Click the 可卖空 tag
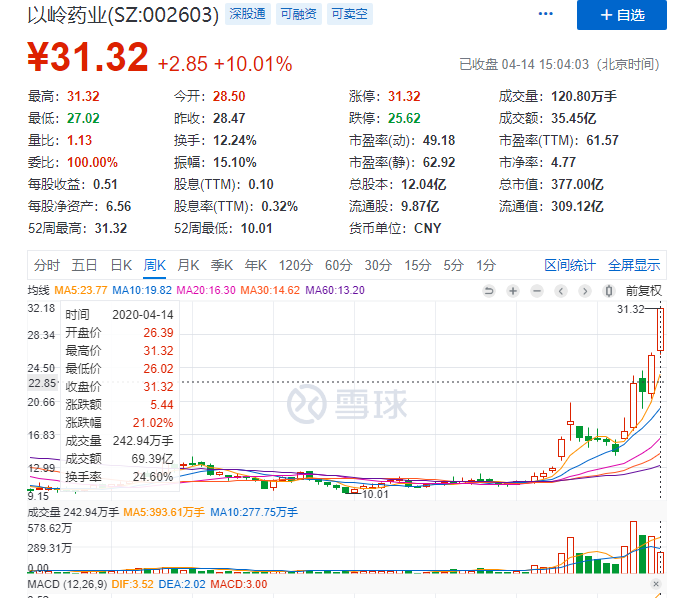The image size is (681, 598). (x=350, y=14)
